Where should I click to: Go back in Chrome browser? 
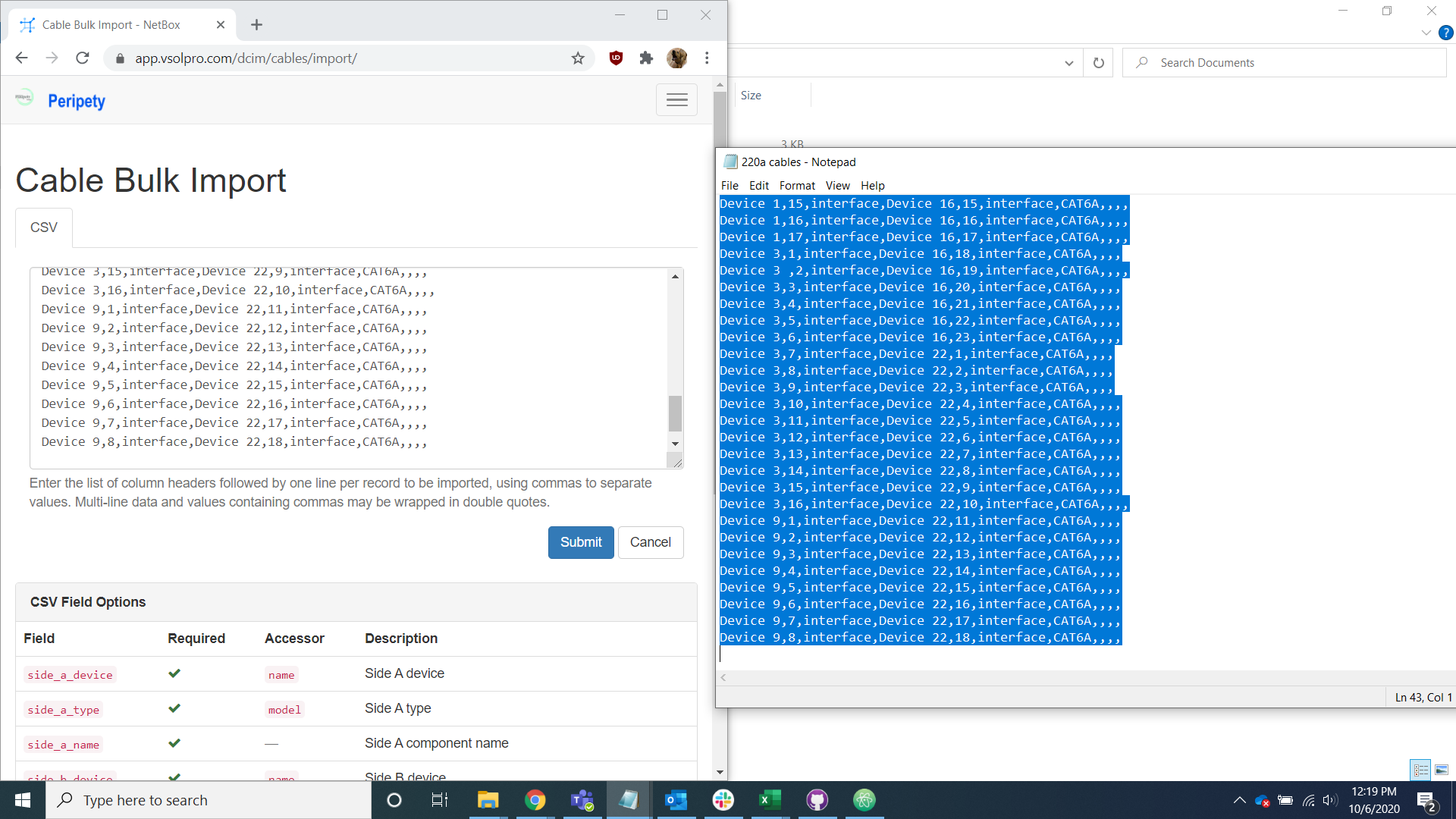[x=21, y=58]
